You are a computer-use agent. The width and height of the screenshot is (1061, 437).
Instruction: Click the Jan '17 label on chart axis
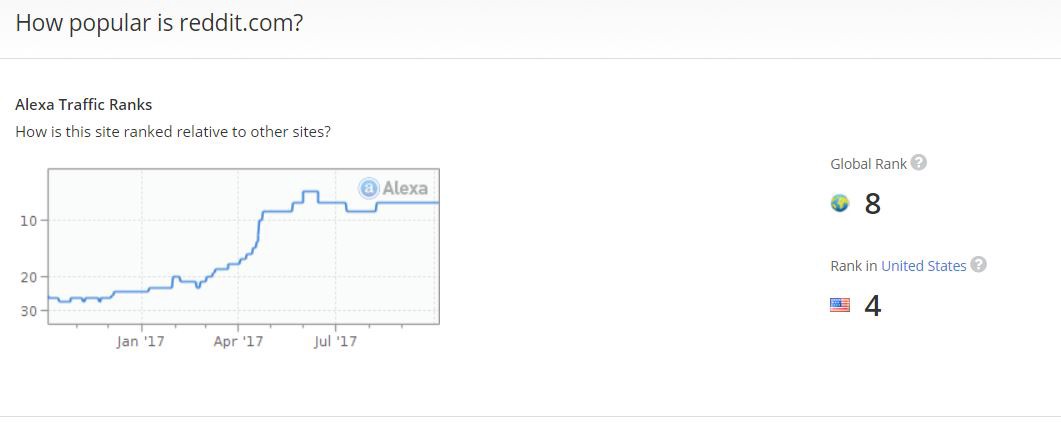coord(141,342)
